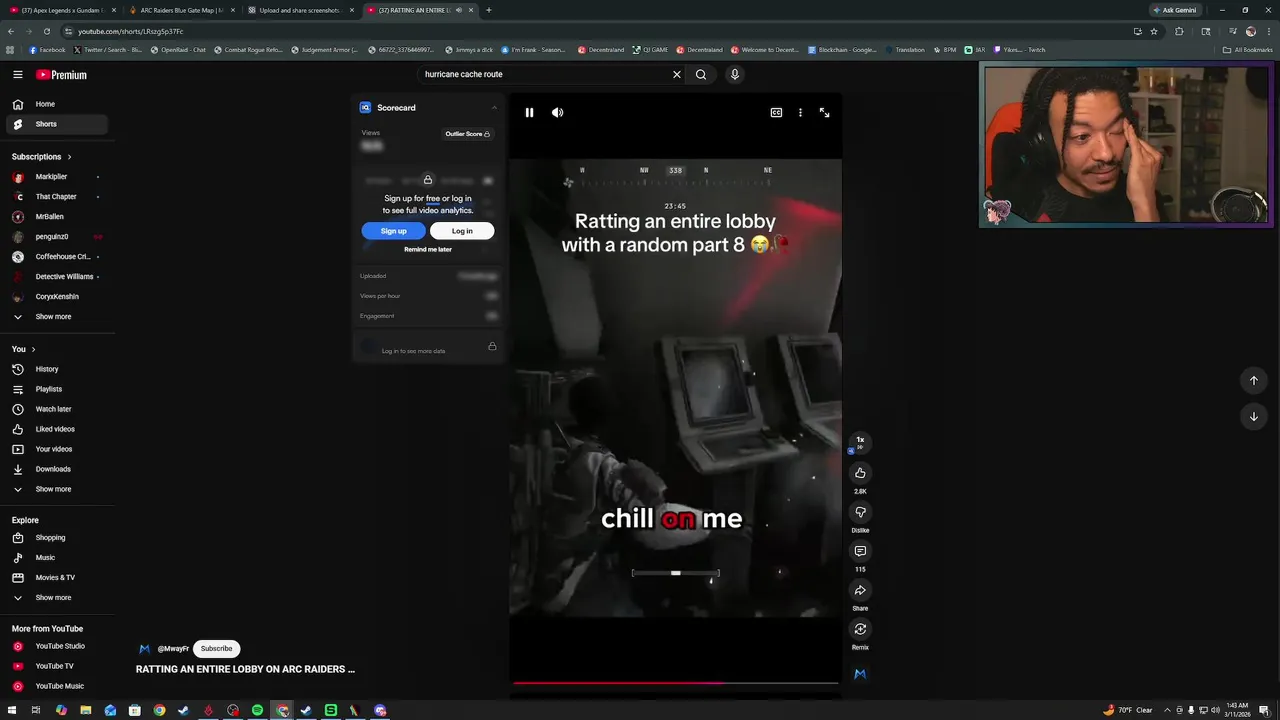This screenshot has height=720, width=1280.
Task: Run search with magnifying glass button
Action: (701, 74)
